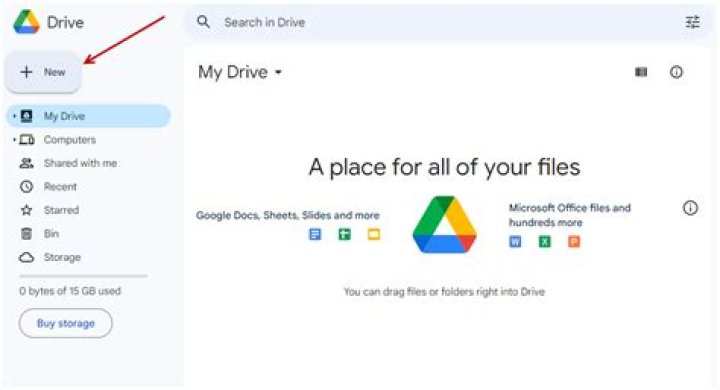The width and height of the screenshot is (720, 390).
Task: Click the Recent clock icon
Action: pos(27,187)
